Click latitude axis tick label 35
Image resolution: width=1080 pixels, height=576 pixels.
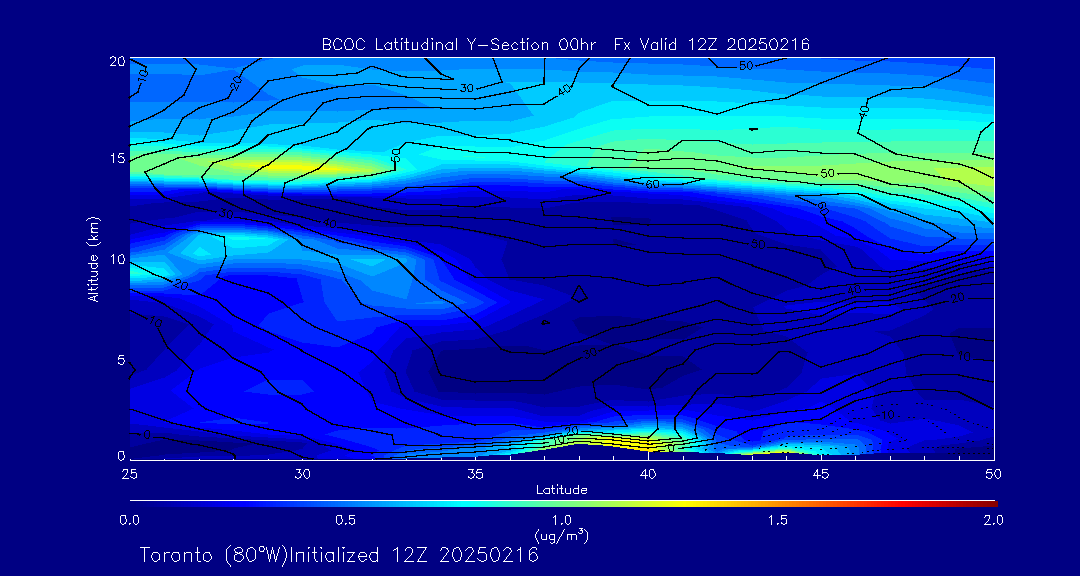point(475,473)
